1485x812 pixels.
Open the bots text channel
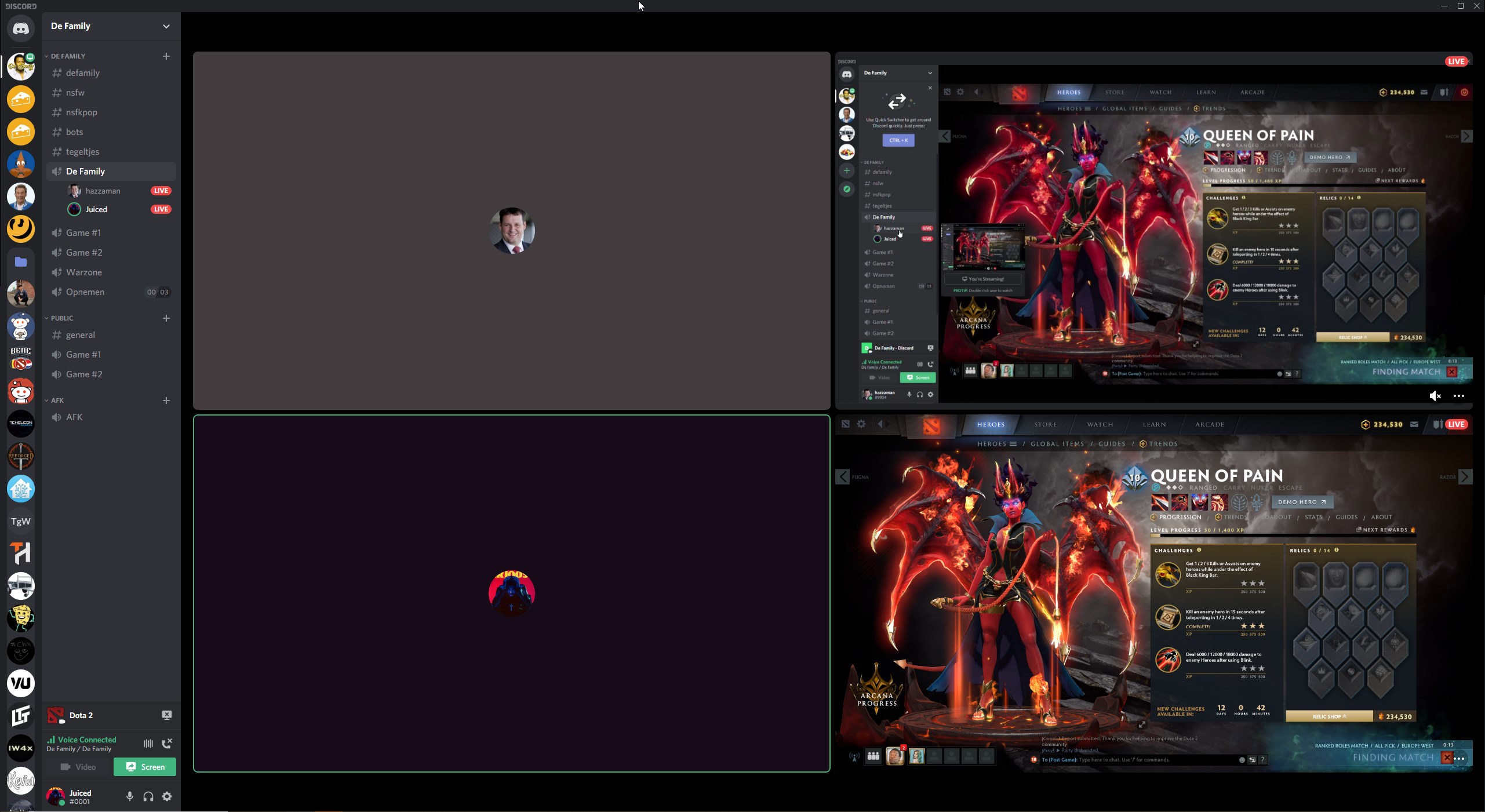pyautogui.click(x=74, y=132)
